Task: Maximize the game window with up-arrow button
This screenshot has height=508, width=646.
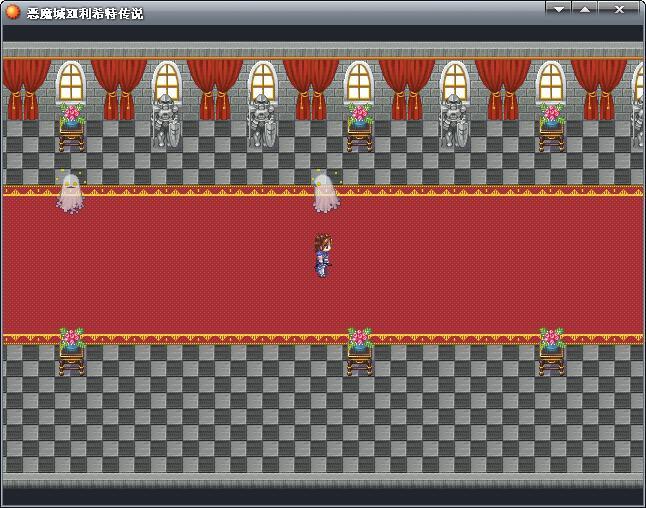Action: pos(585,9)
